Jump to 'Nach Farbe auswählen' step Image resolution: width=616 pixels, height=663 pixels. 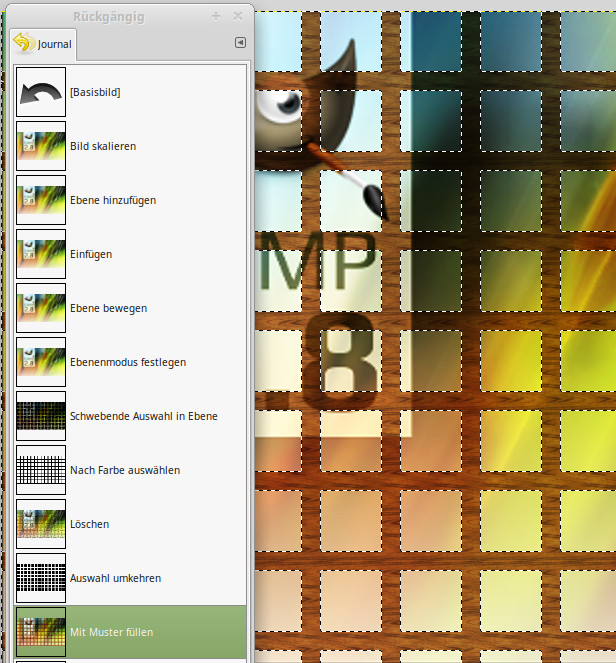[125, 470]
